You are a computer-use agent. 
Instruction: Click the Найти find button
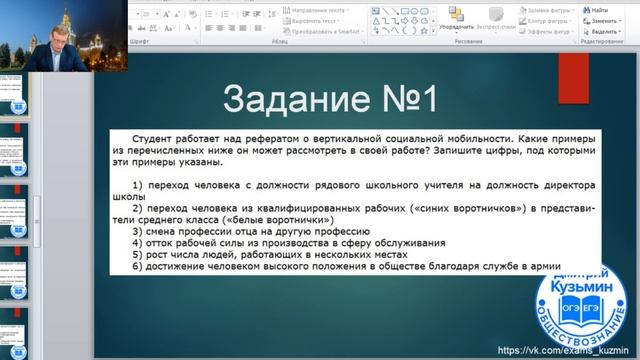(x=596, y=10)
